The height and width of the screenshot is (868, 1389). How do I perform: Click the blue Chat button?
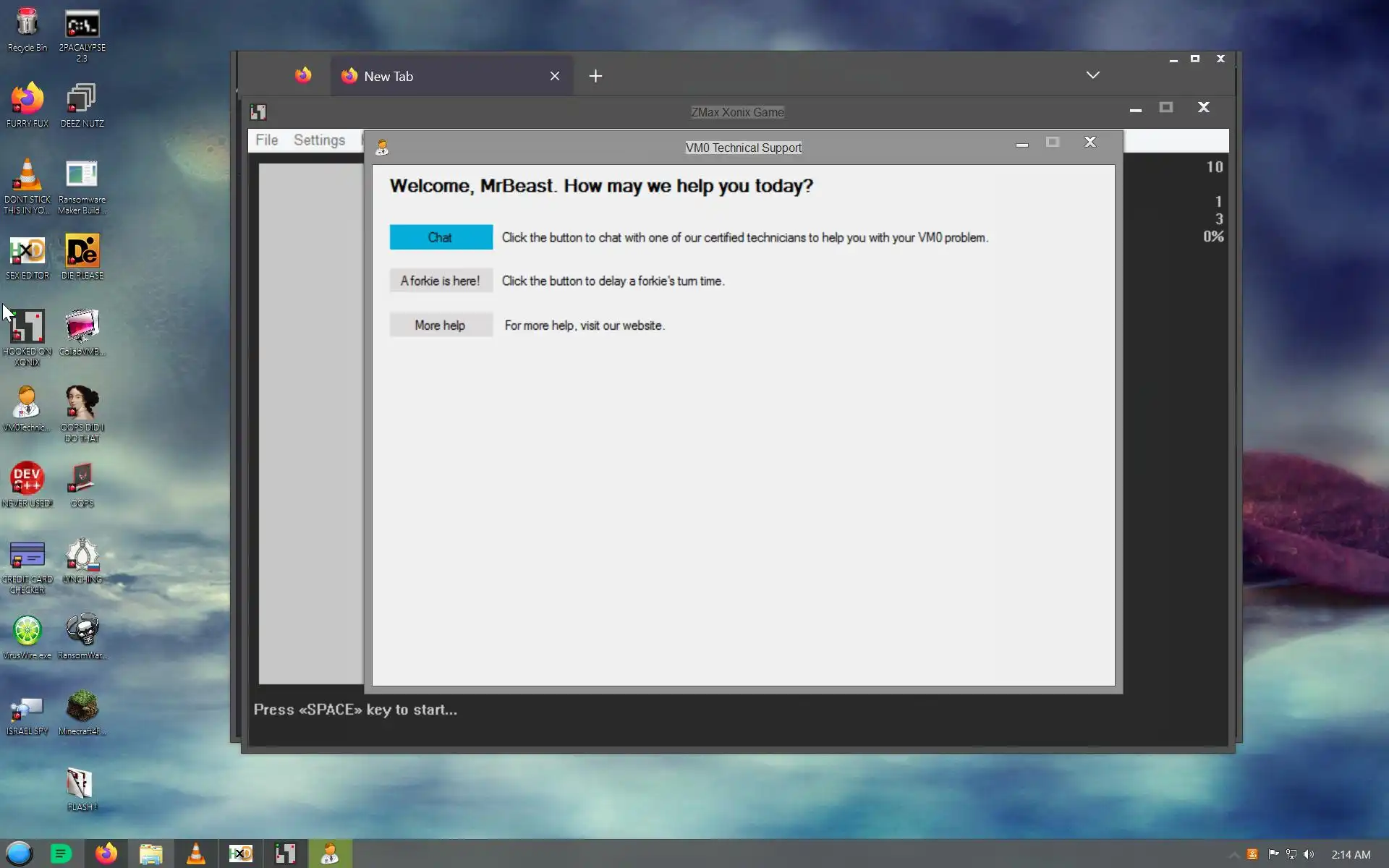(x=441, y=237)
